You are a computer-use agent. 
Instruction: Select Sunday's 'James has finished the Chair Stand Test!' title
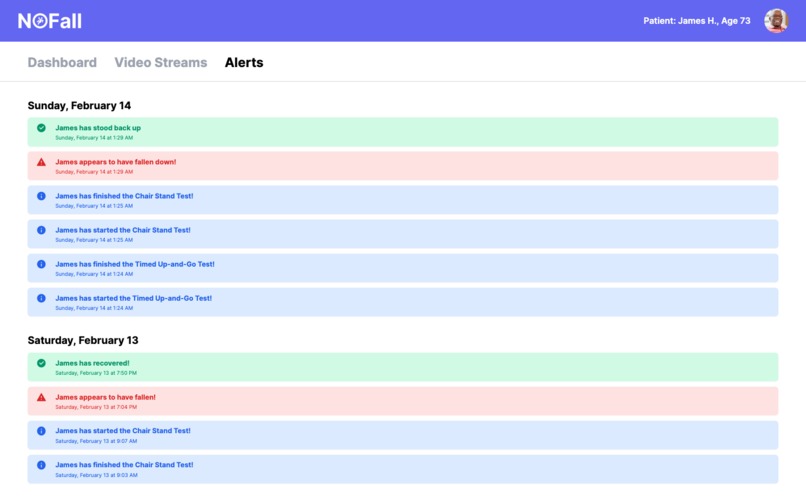click(124, 196)
